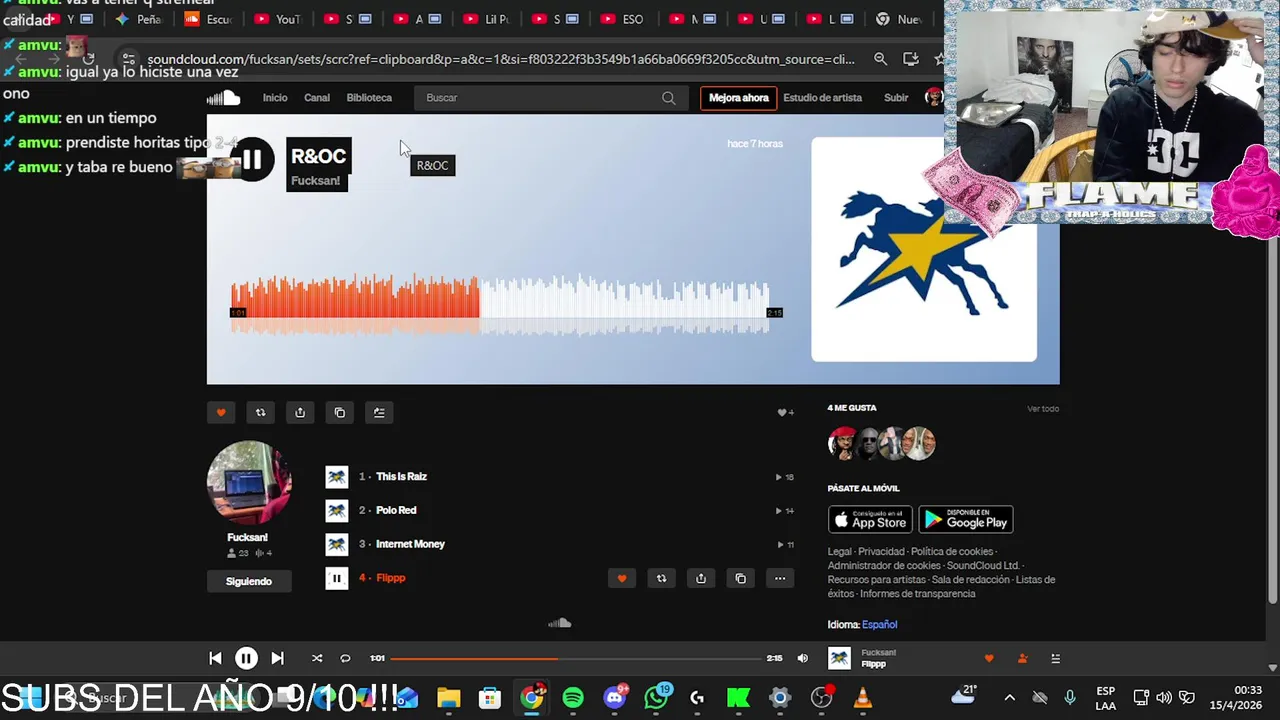The height and width of the screenshot is (720, 1280).
Task: Like the current track in the player bar
Action: [989, 658]
